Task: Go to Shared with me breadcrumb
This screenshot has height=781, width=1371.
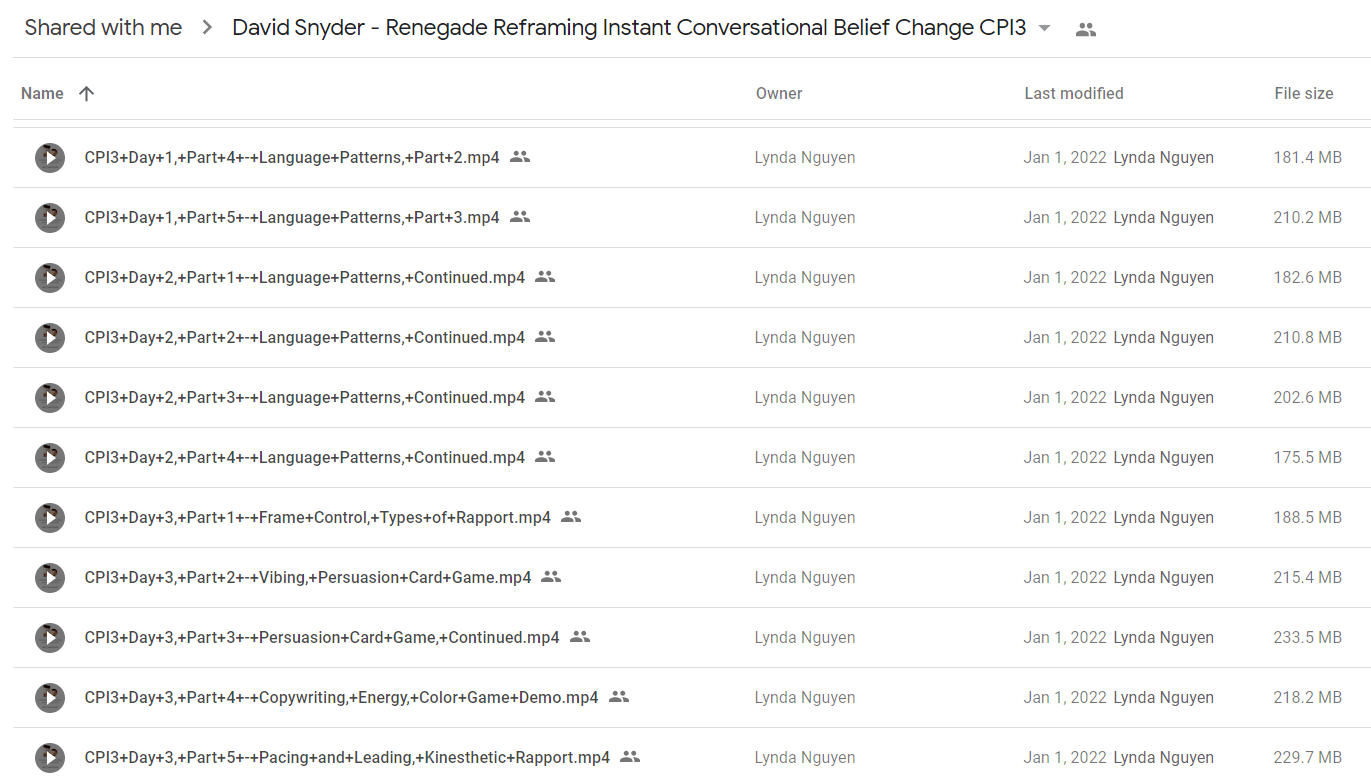Action: [103, 28]
